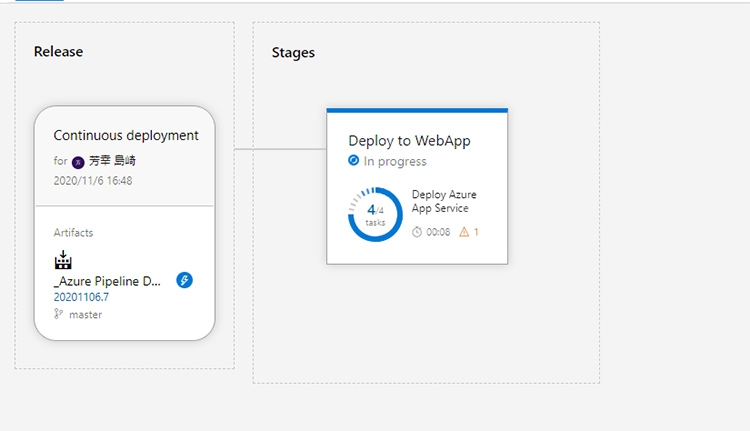This screenshot has height=431, width=750.
Task: Click the master branch icon
Action: [59, 314]
